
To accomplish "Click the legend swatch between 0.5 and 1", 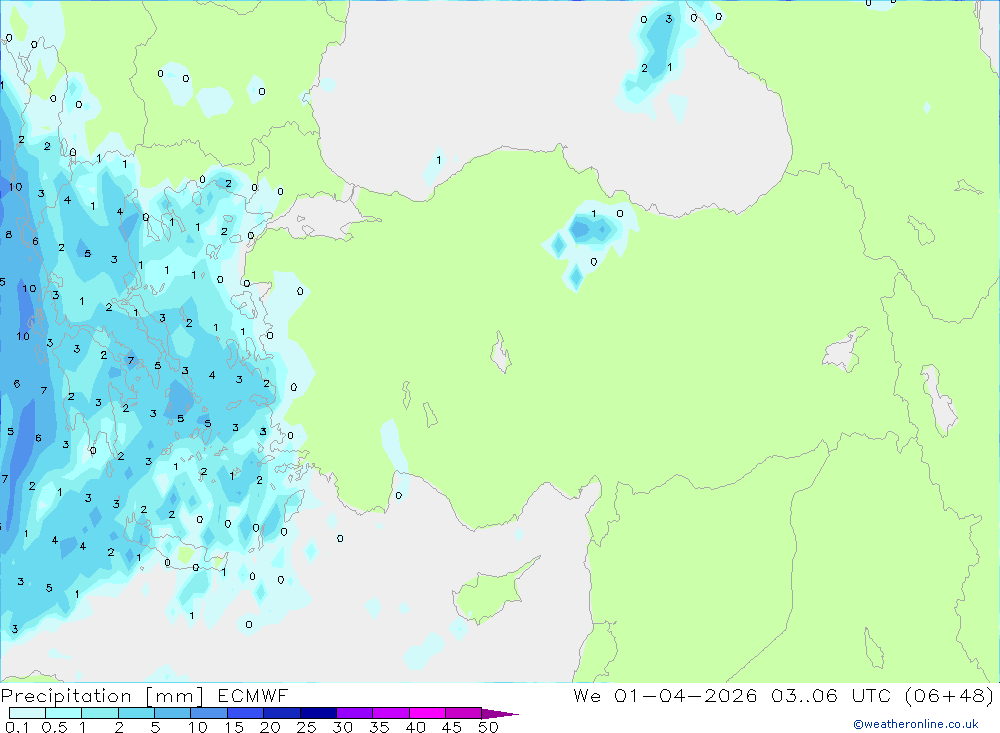I will coord(64,713).
